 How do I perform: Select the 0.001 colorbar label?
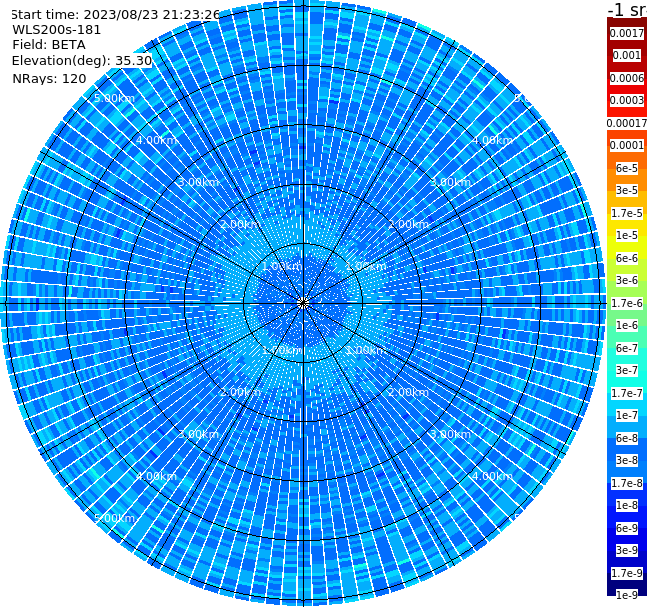627,56
